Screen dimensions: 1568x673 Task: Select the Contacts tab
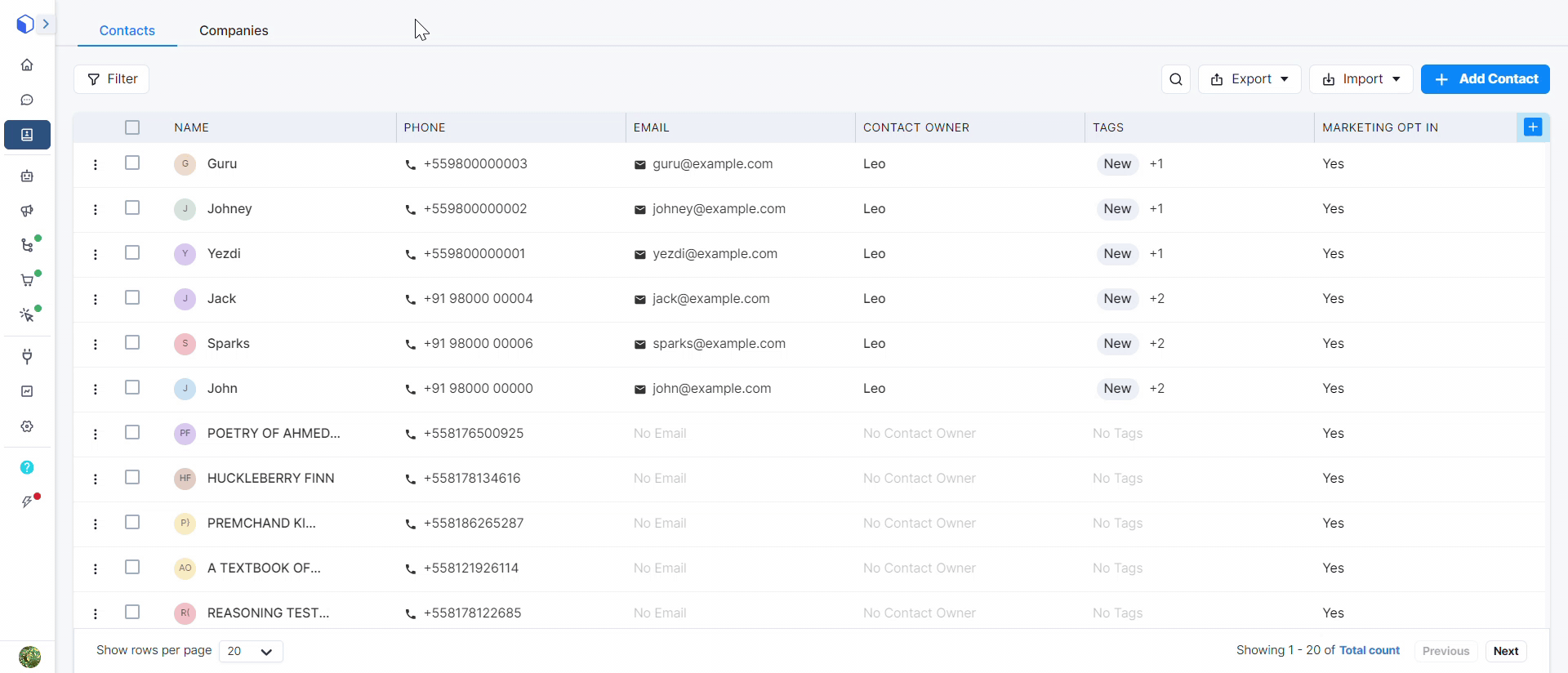[x=127, y=30]
